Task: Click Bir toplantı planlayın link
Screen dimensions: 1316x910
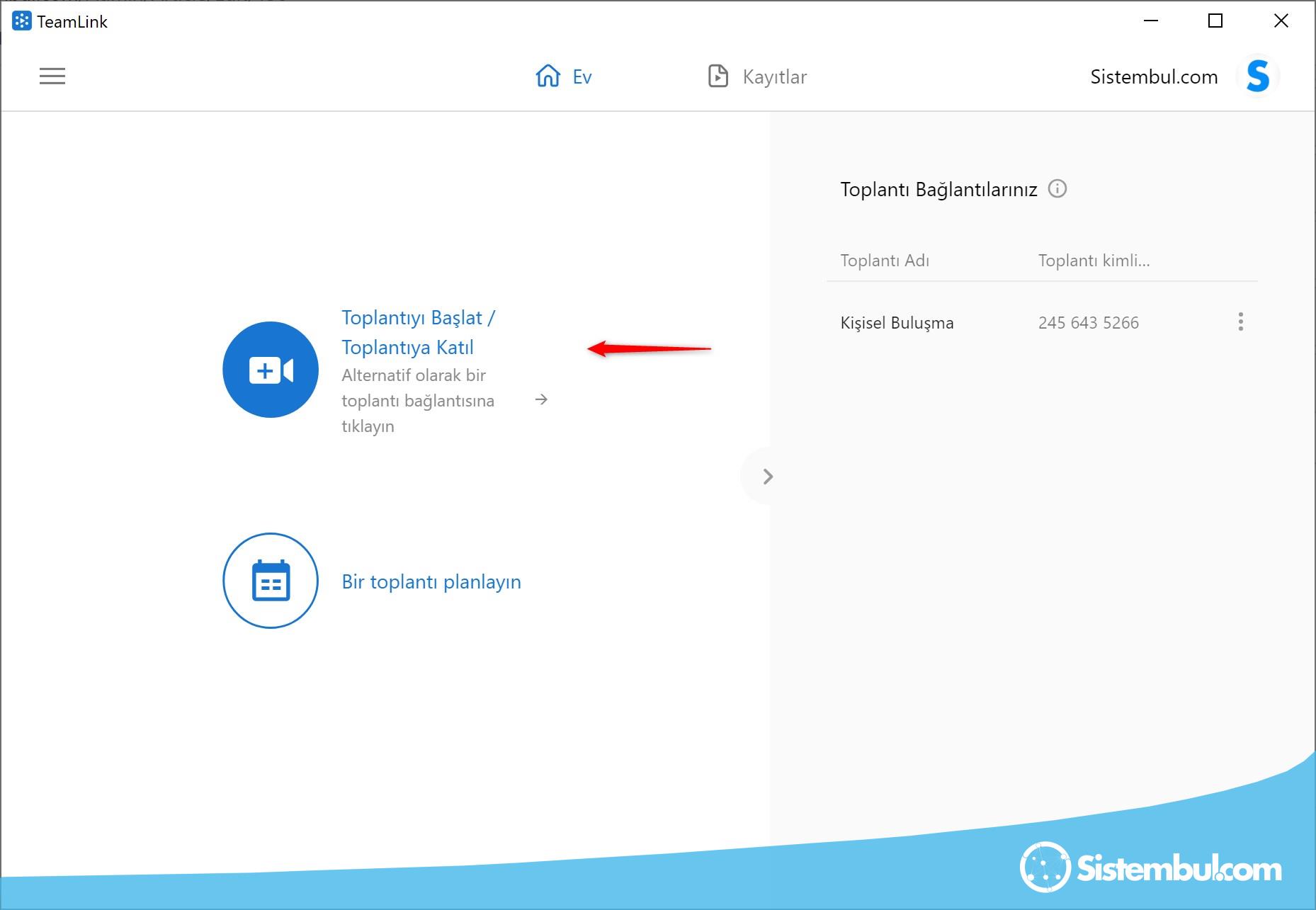Action: point(431,581)
